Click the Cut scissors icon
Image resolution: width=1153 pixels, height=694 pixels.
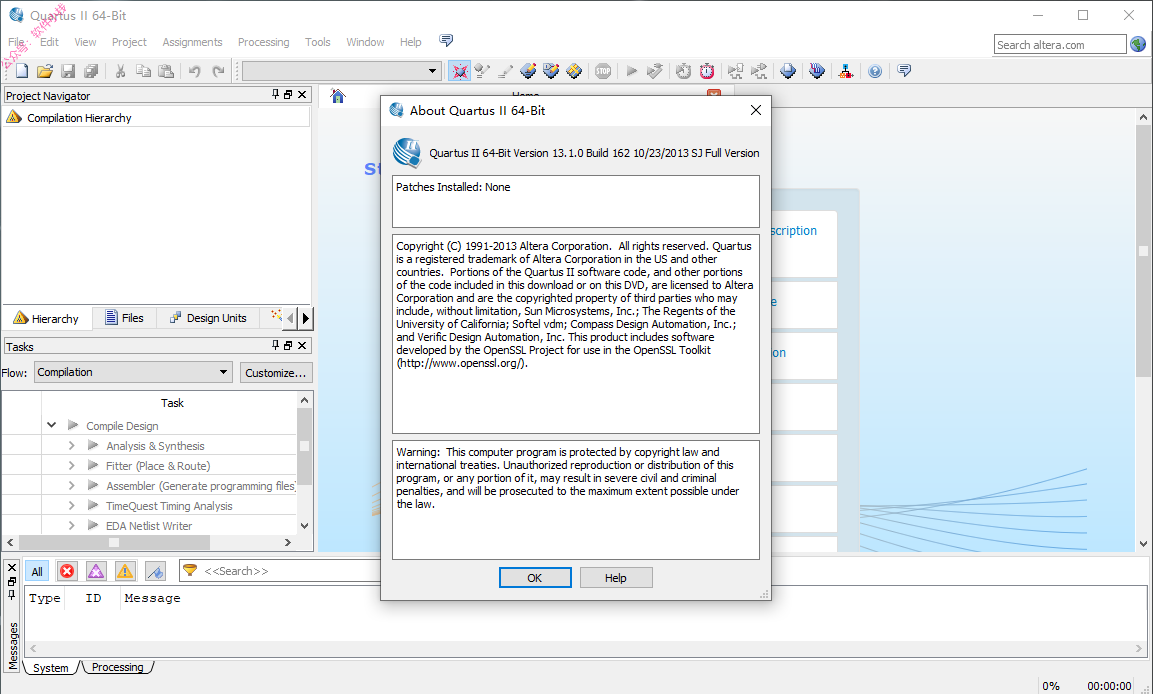tap(121, 71)
